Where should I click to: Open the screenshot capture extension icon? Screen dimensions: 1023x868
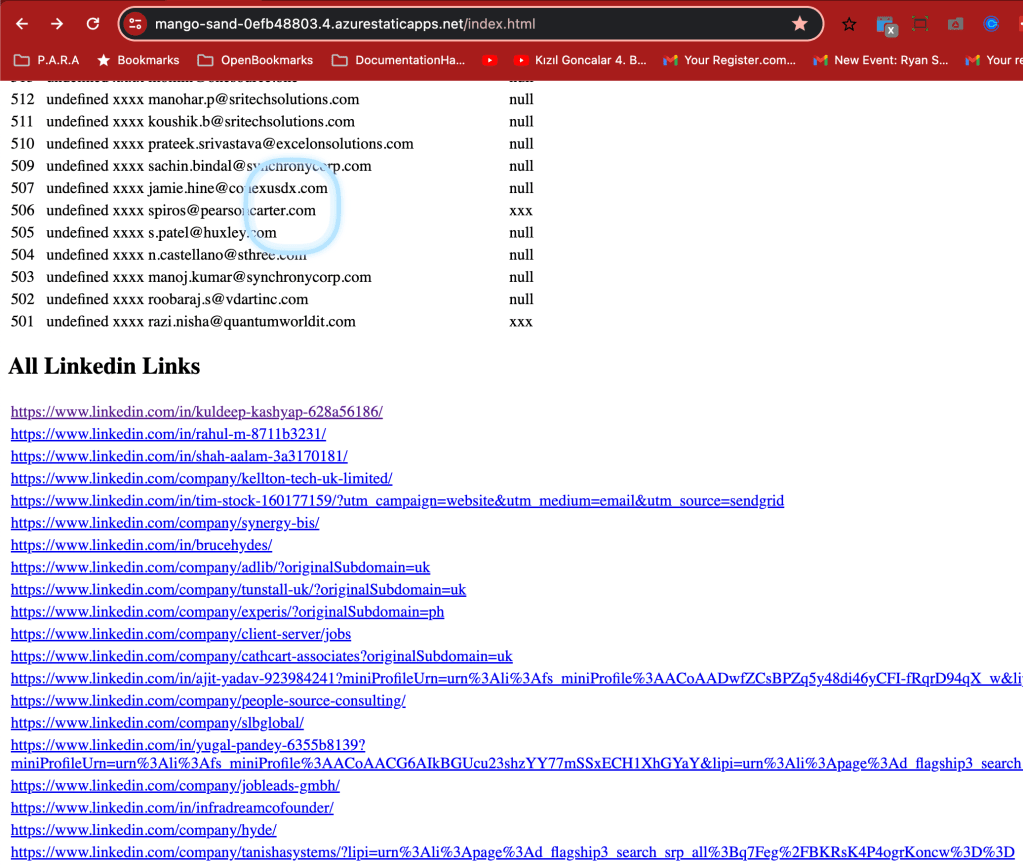pyautogui.click(x=920, y=25)
